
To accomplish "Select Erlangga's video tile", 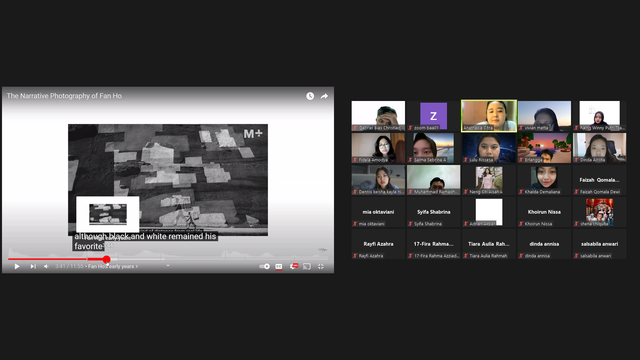I will (544, 148).
